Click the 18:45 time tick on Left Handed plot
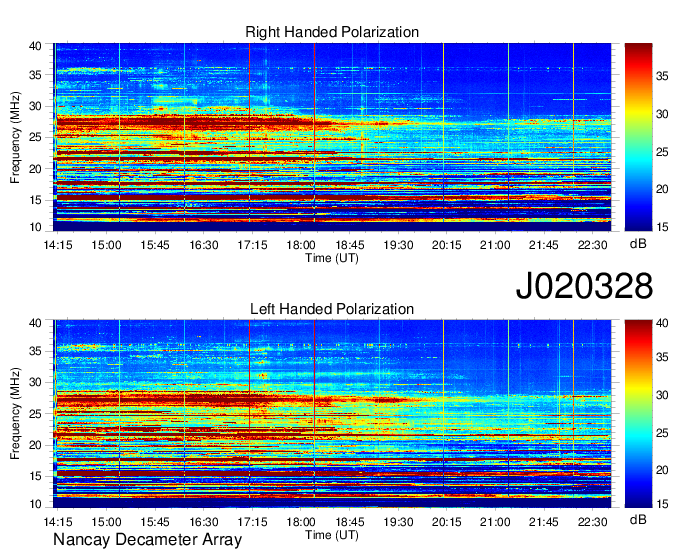The width and height of the screenshot is (680, 552). [x=350, y=522]
